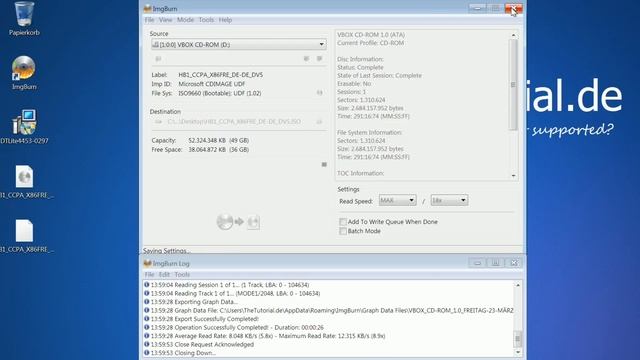Screen dimensions: 640x360
Task: Open the Mode menu
Action: pyautogui.click(x=185, y=20)
